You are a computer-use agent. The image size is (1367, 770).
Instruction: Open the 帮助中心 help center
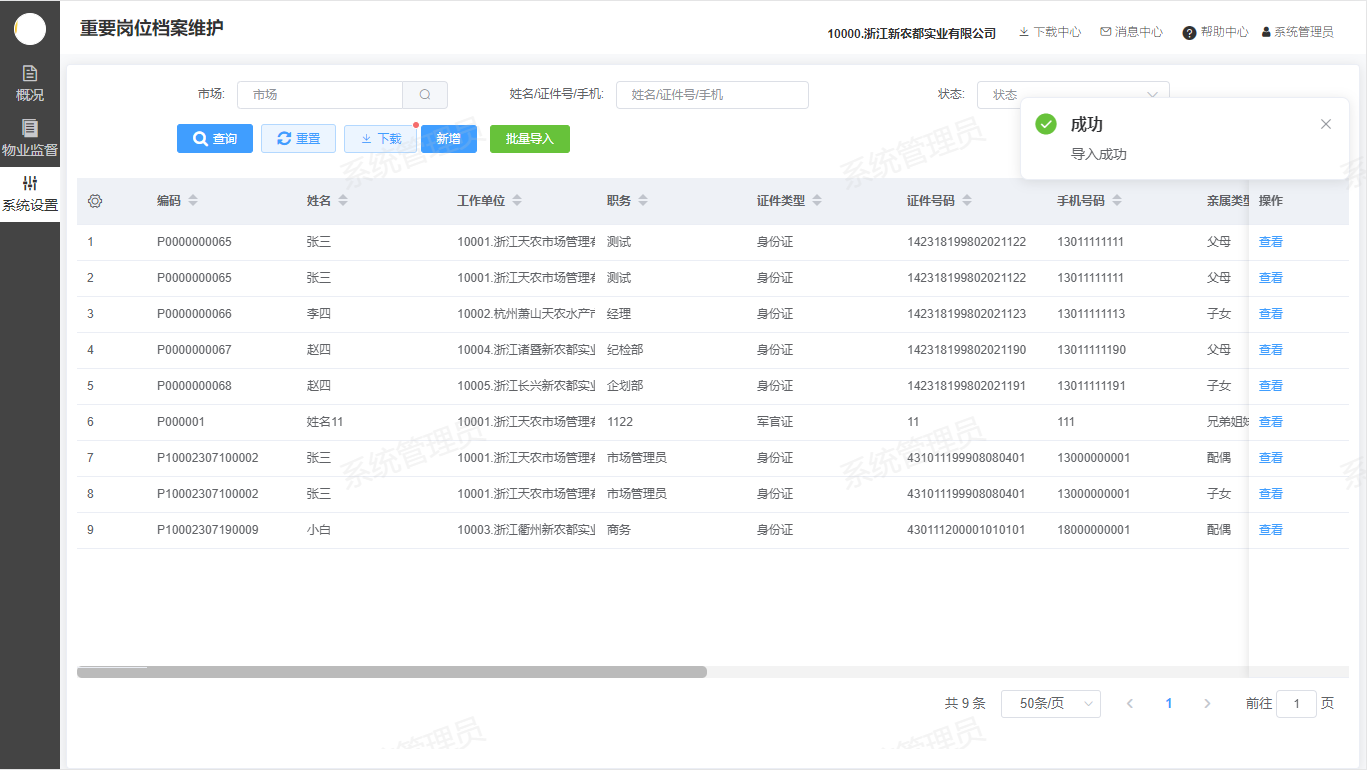point(1215,32)
